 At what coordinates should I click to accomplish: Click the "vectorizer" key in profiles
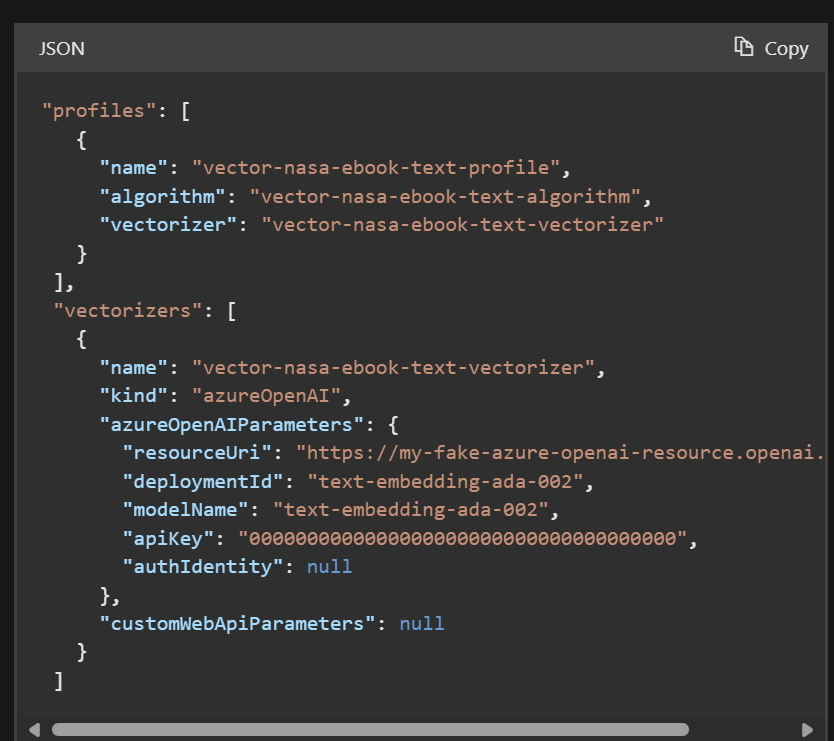[168, 224]
